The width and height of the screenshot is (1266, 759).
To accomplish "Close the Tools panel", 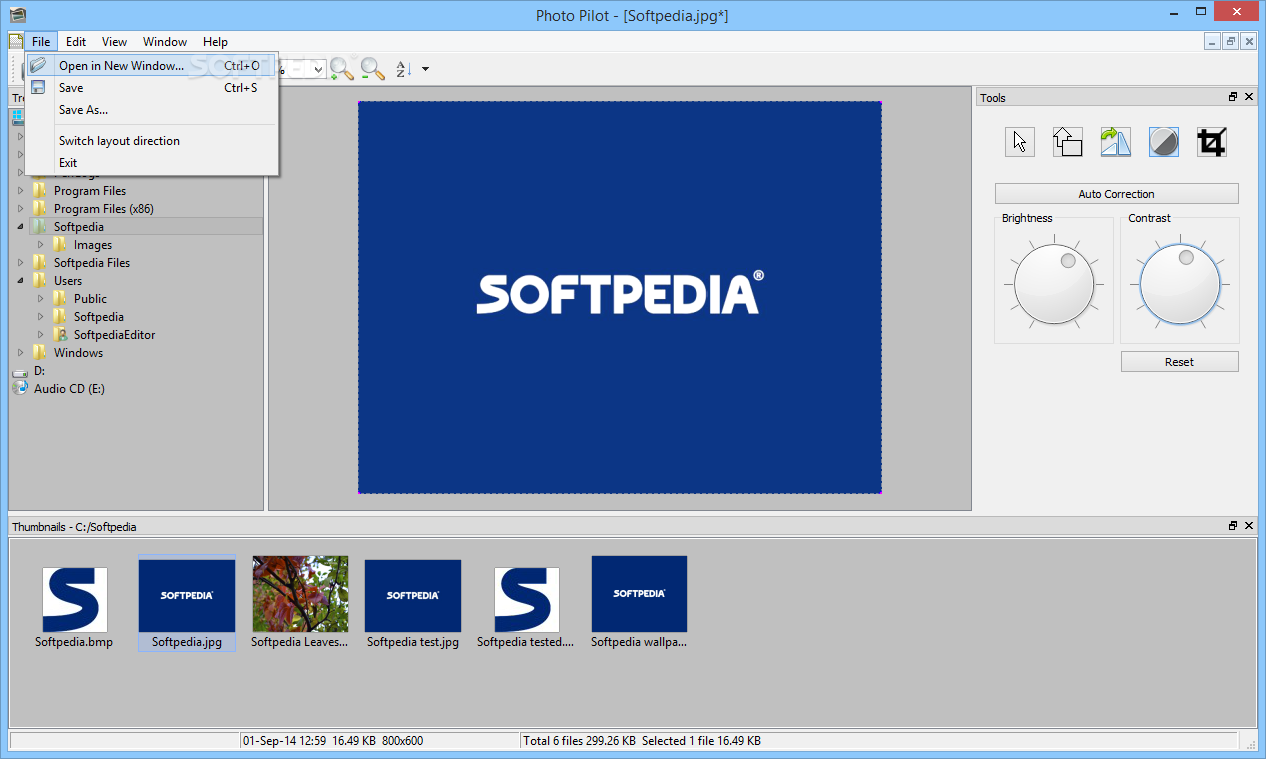I will point(1249,97).
